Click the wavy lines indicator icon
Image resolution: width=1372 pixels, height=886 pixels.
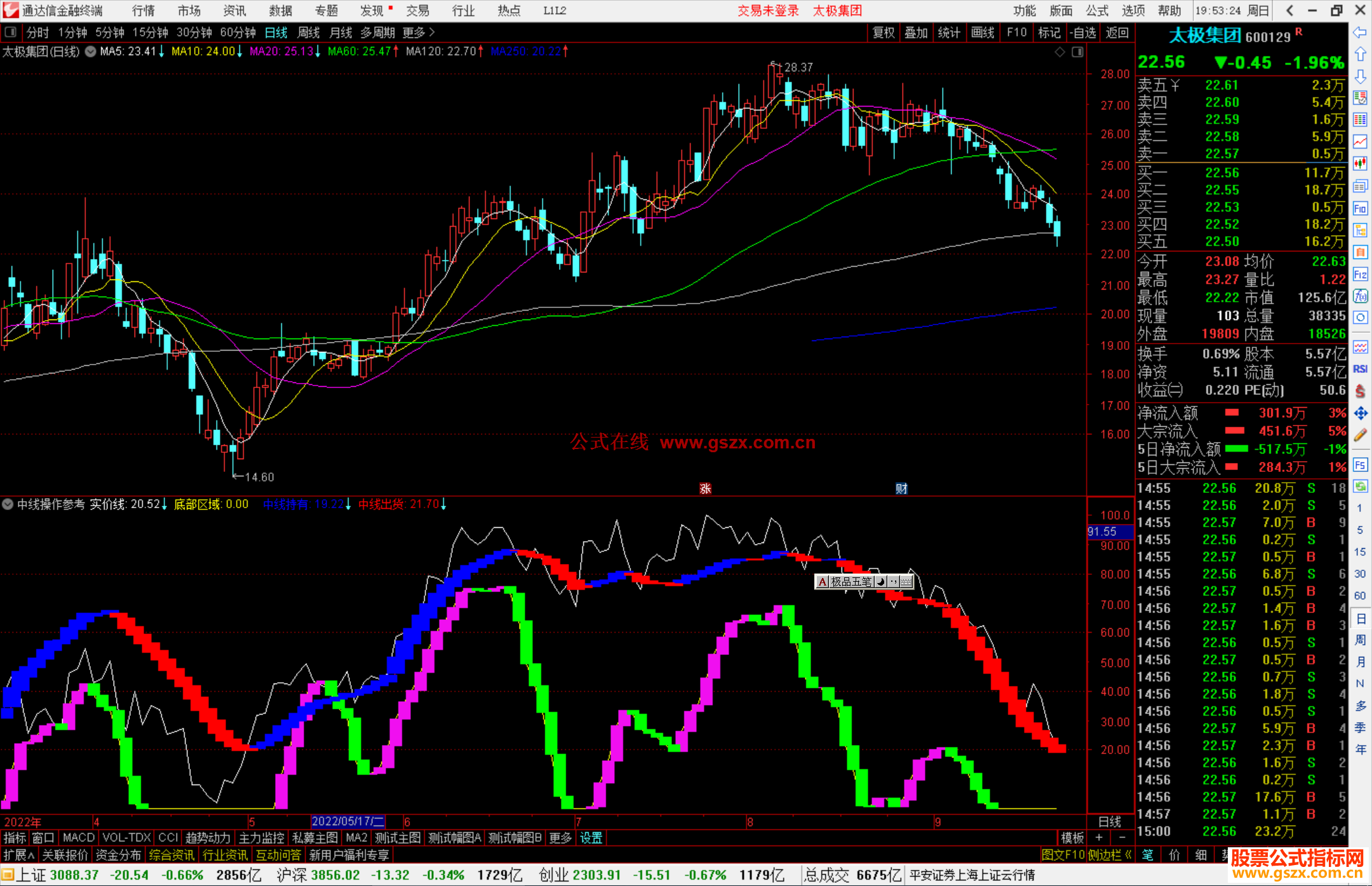(1360, 347)
